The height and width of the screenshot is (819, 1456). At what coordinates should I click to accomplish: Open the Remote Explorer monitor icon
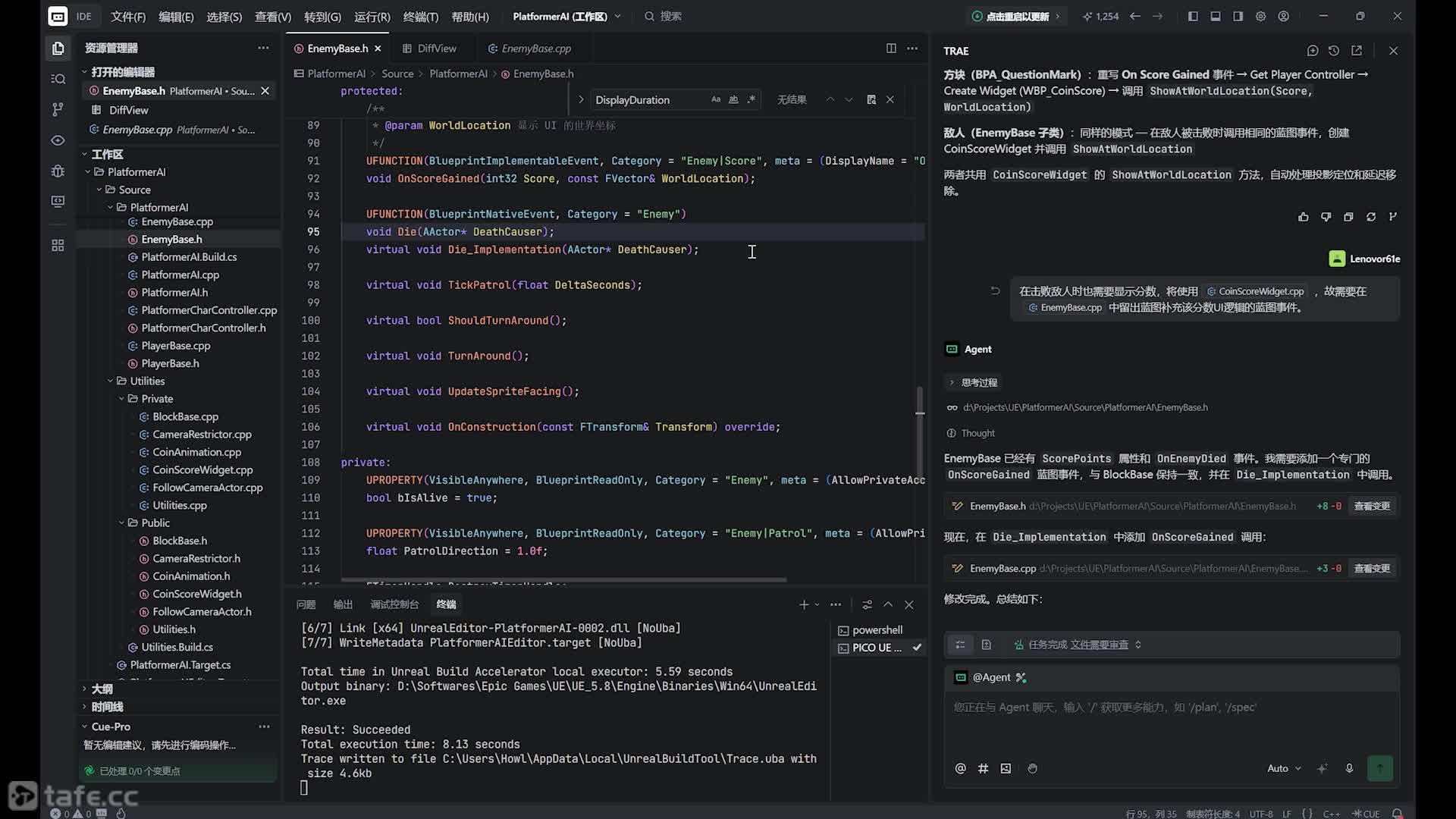(x=58, y=201)
